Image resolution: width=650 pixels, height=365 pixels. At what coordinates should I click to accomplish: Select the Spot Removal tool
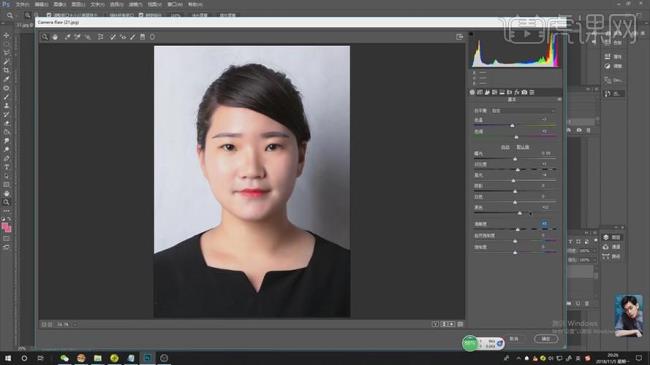click(x=112, y=37)
